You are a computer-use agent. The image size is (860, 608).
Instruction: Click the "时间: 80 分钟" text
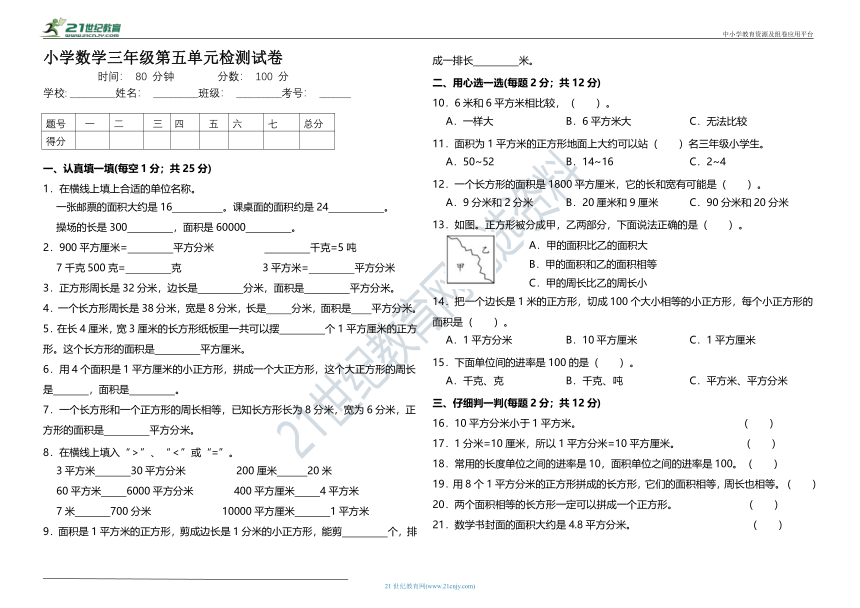pos(136,77)
